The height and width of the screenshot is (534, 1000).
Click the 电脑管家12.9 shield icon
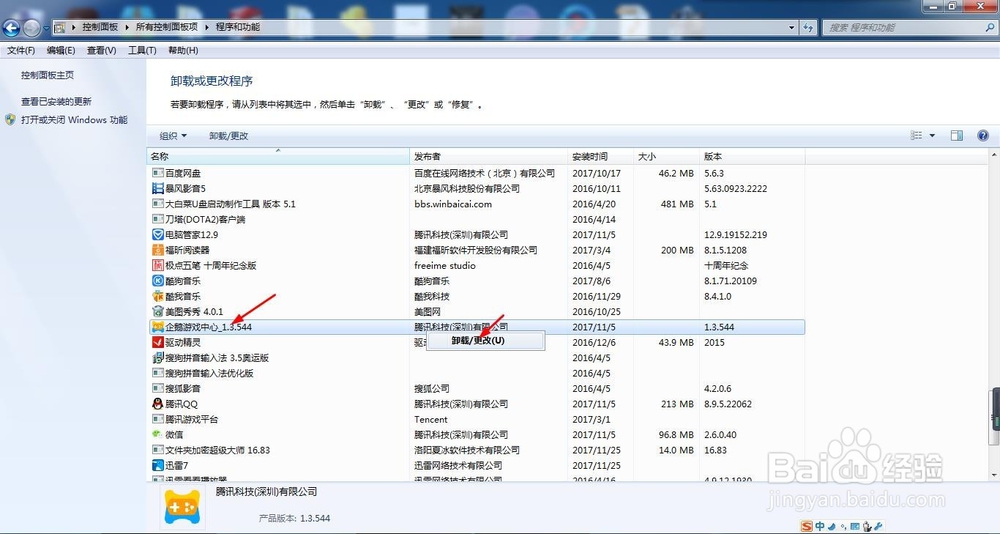[x=158, y=235]
